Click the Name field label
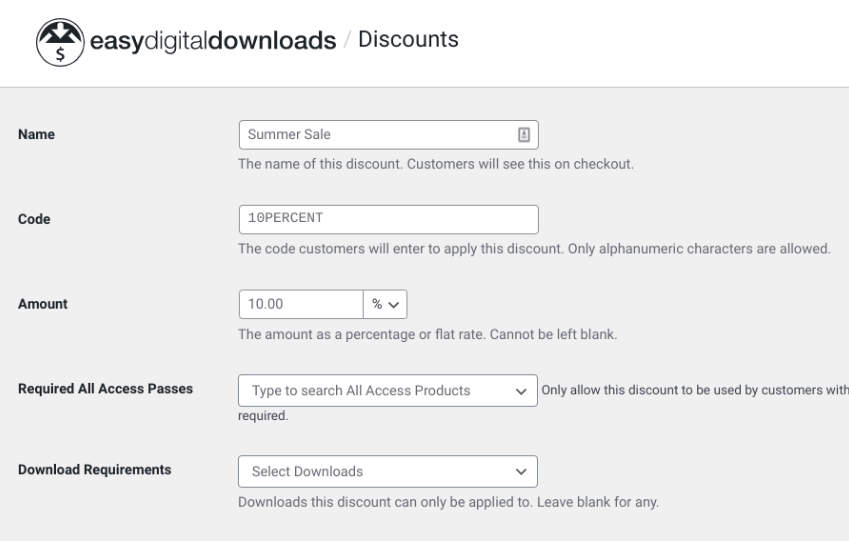849x541 pixels. pyautogui.click(x=37, y=134)
